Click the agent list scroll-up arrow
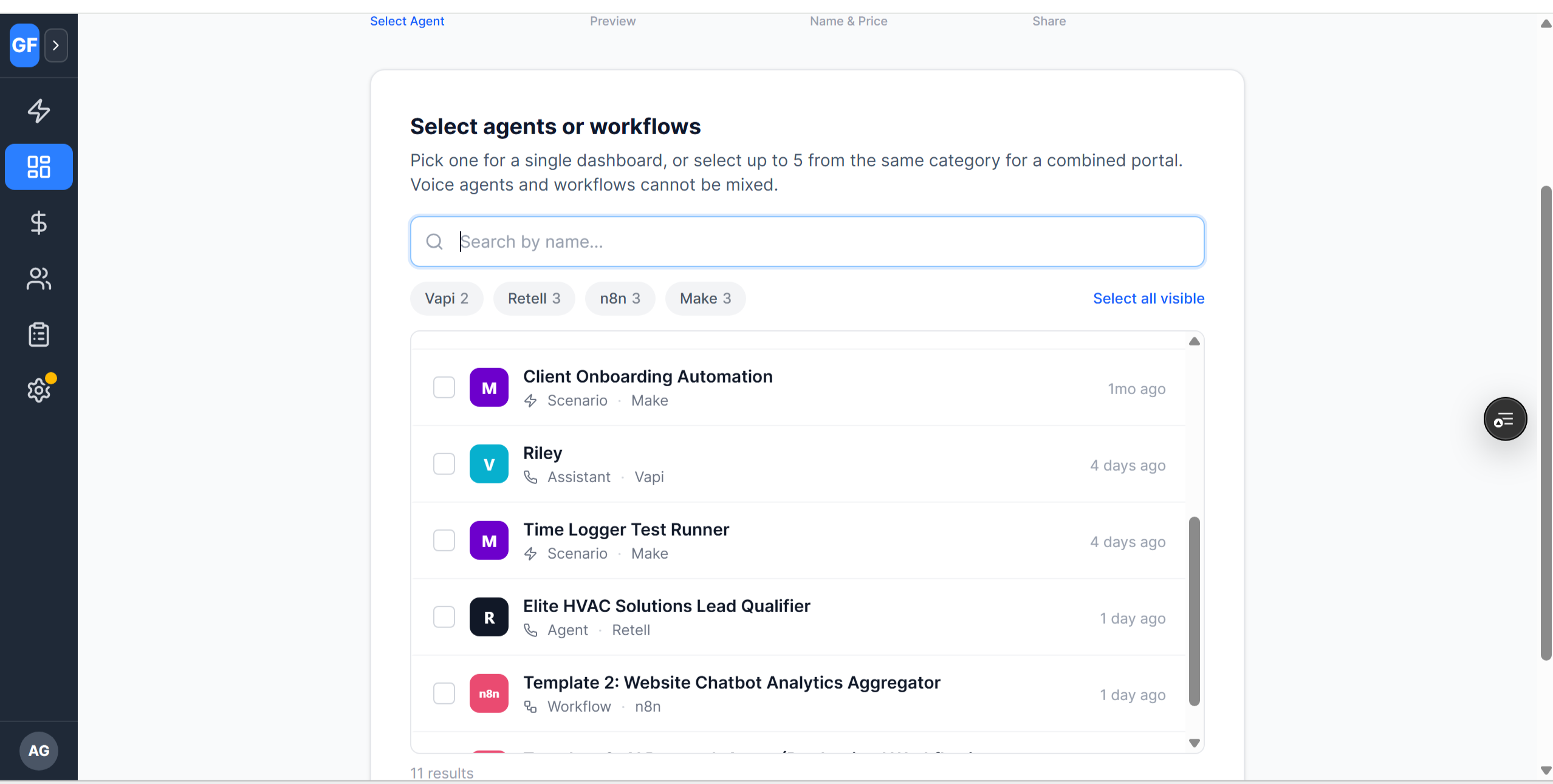Viewport: 1553px width, 784px height. (x=1194, y=341)
